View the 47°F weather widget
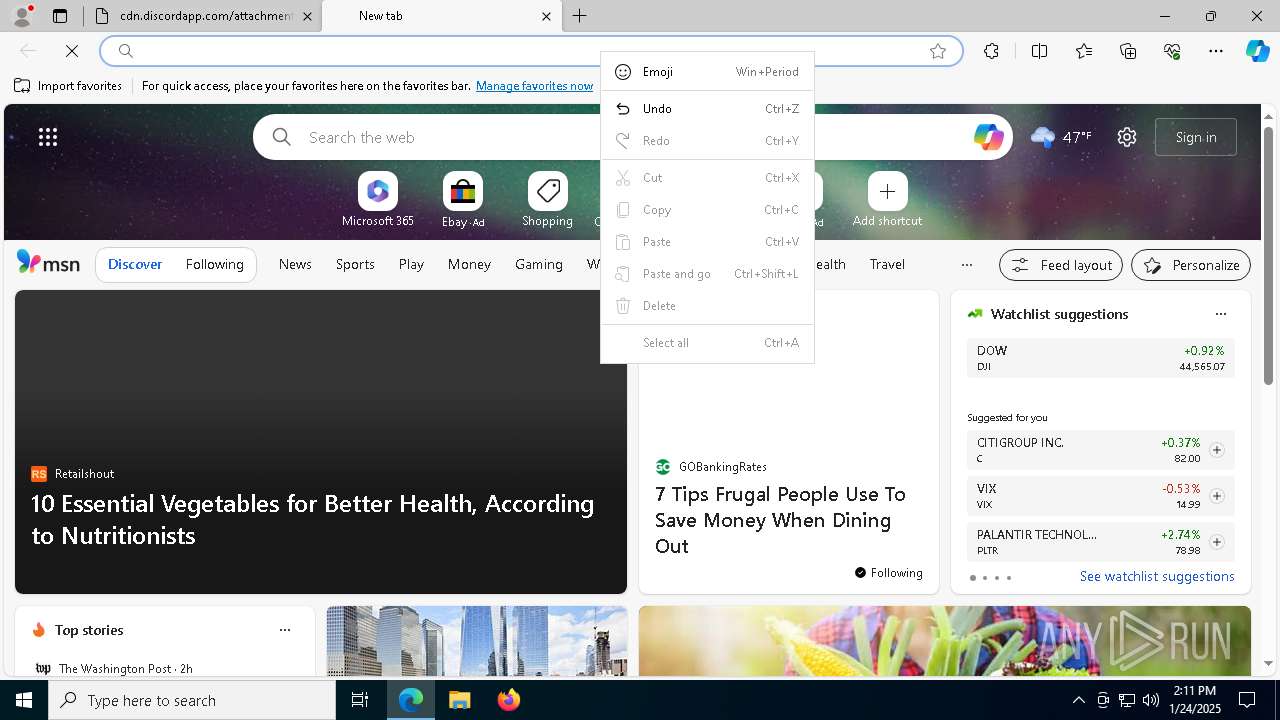The height and width of the screenshot is (720, 1280). click(1061, 137)
